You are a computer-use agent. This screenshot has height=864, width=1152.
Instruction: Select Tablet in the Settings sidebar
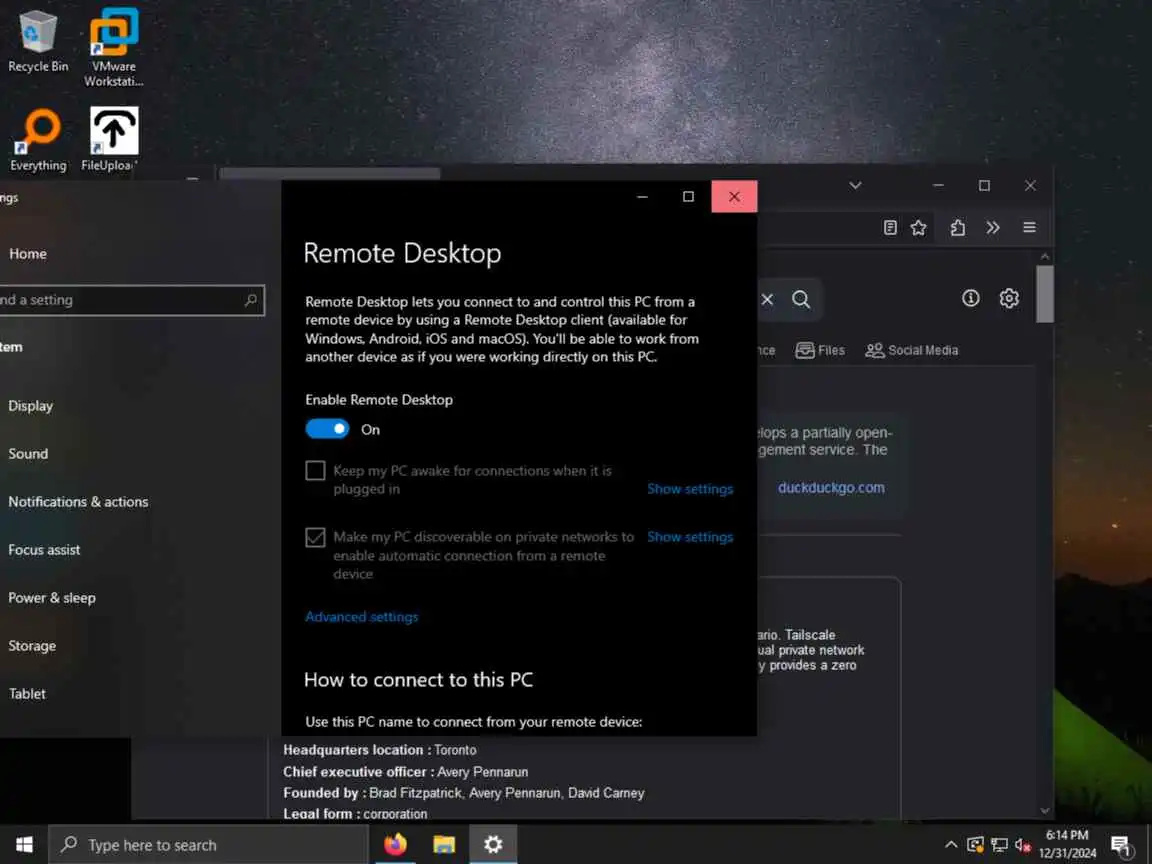[27, 694]
